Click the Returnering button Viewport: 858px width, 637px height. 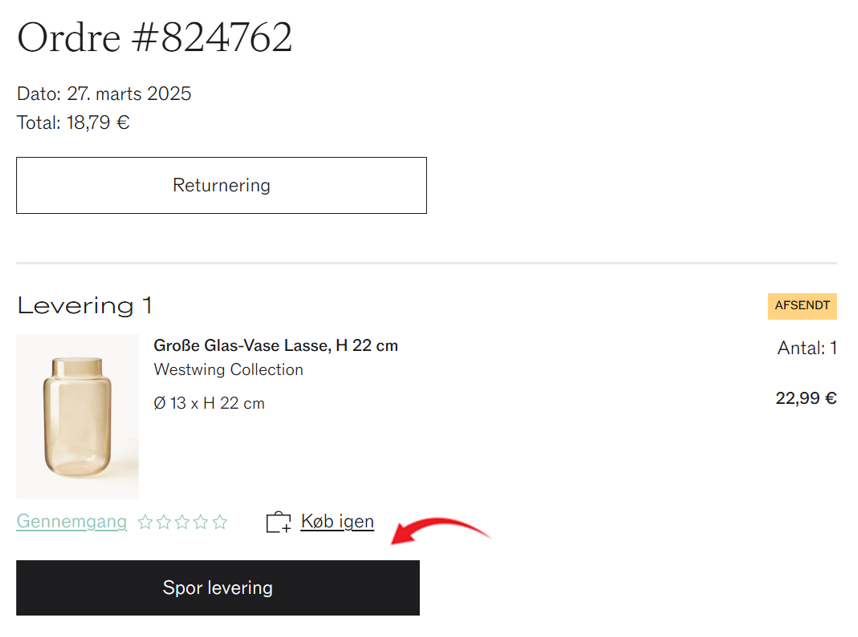(x=221, y=186)
